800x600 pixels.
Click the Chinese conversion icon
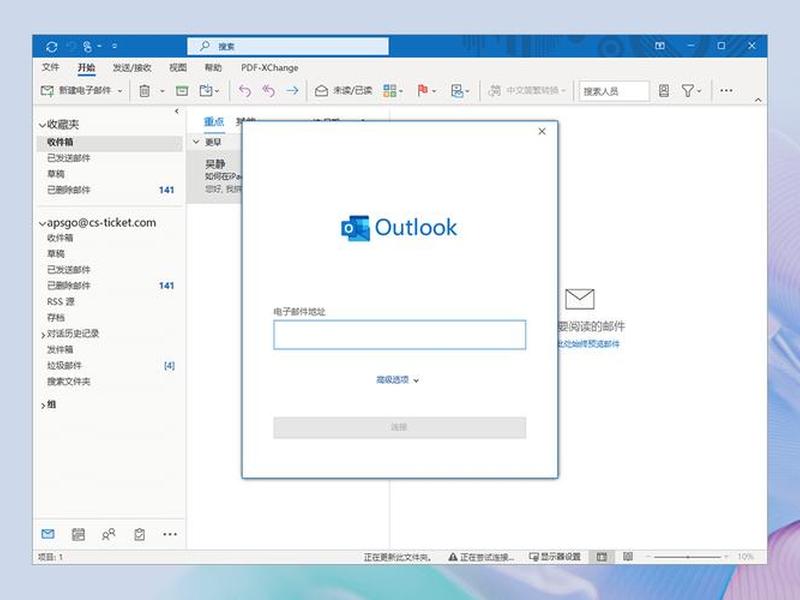(494, 91)
